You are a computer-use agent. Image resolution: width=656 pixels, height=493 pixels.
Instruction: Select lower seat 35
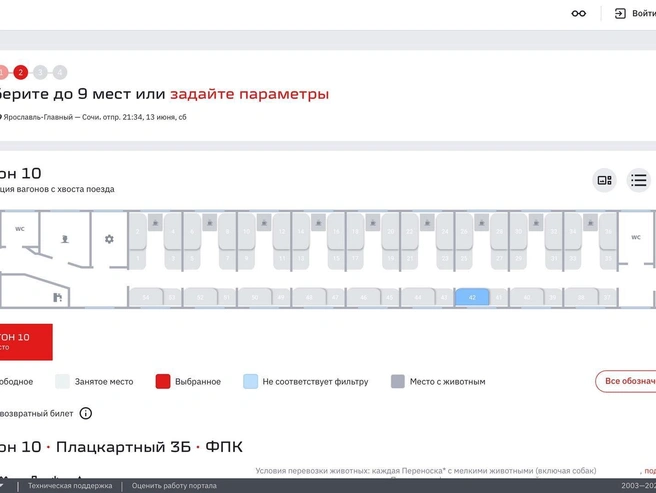608,259
